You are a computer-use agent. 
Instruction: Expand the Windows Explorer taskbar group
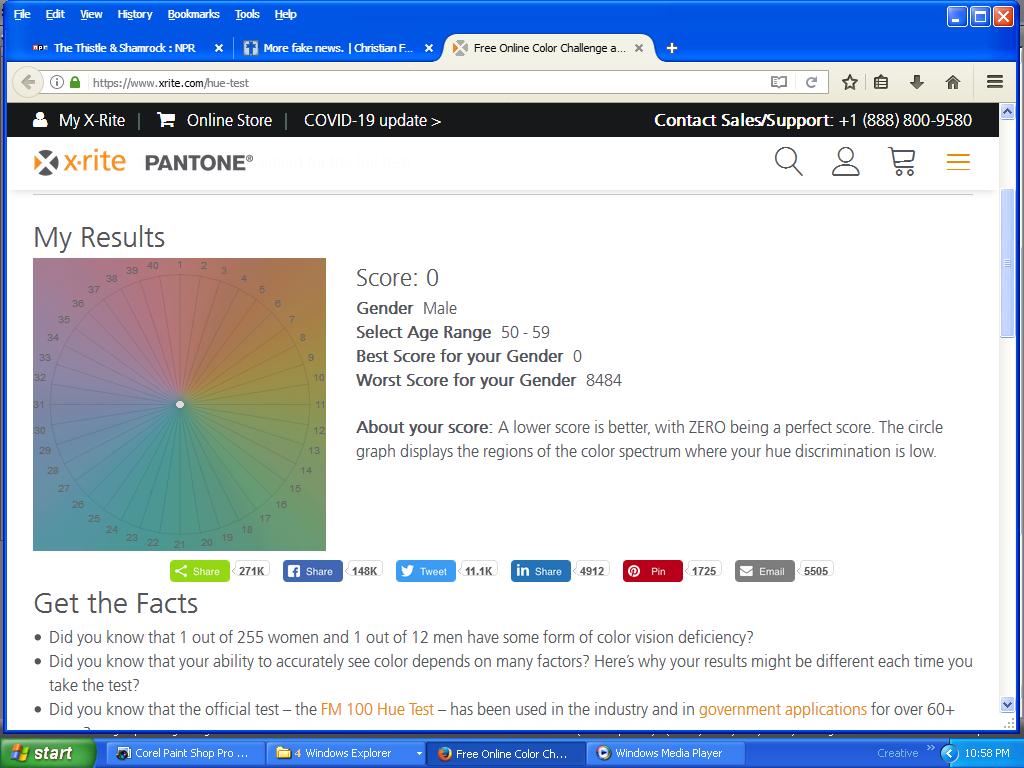419,753
